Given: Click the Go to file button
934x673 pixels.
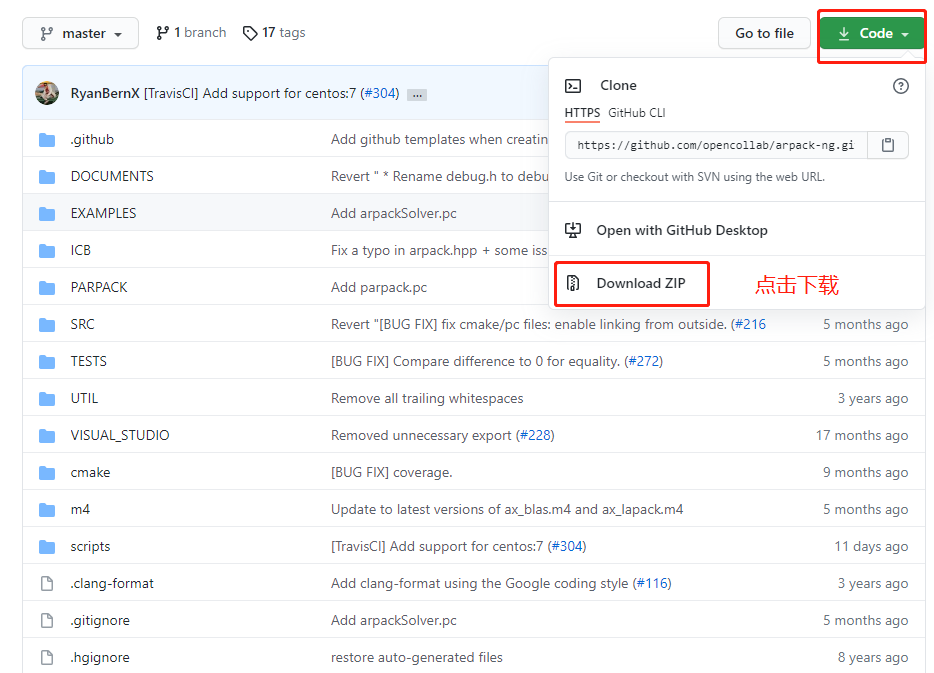Looking at the screenshot, I should click(764, 33).
